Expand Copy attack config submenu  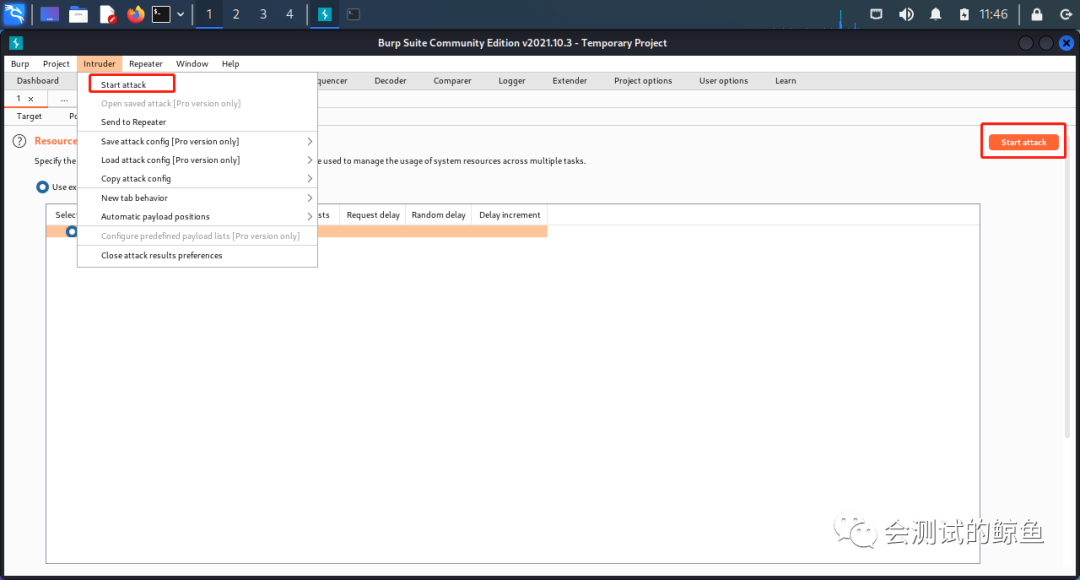click(197, 178)
